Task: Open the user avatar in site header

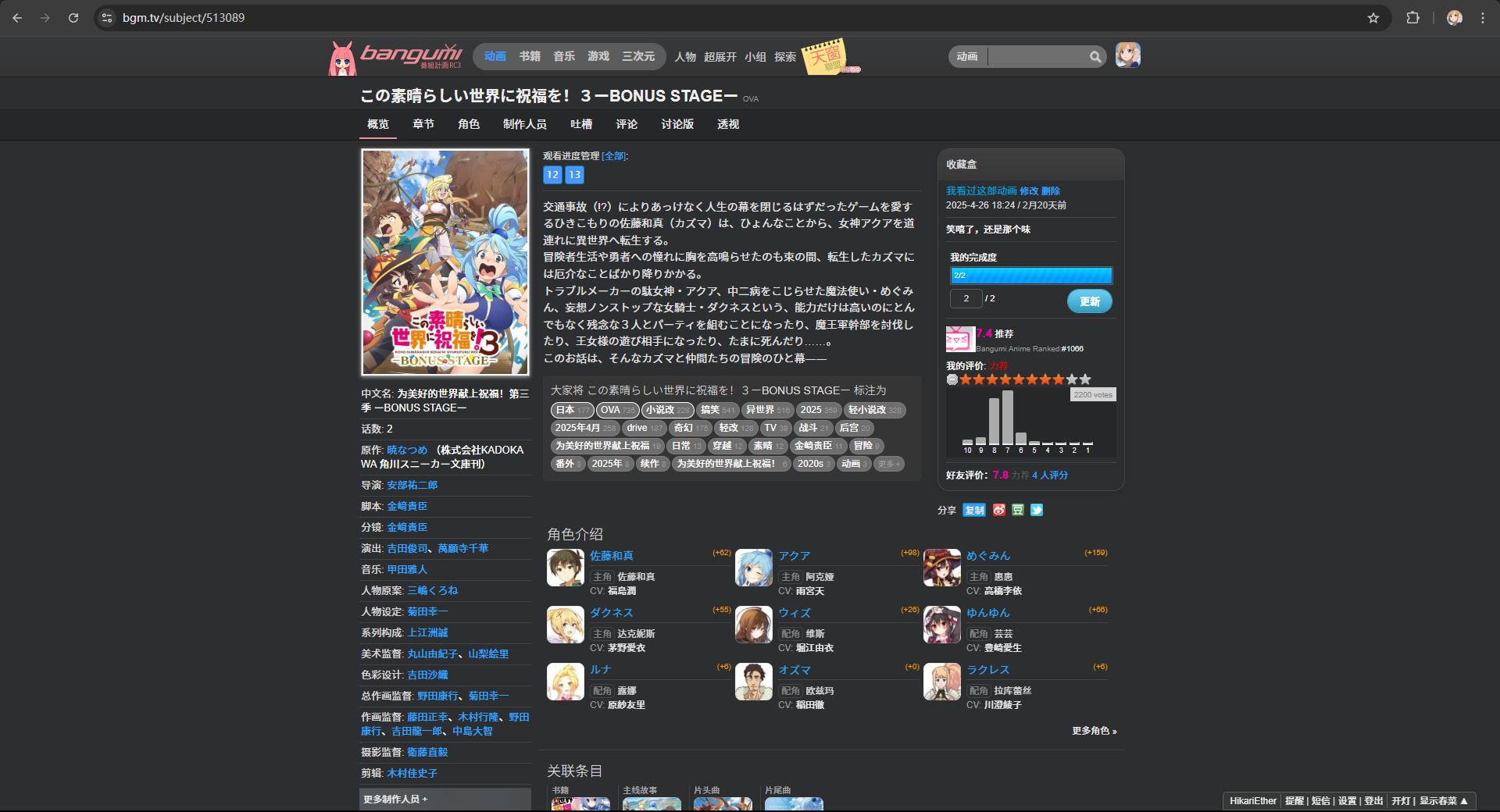Action: click(1127, 55)
